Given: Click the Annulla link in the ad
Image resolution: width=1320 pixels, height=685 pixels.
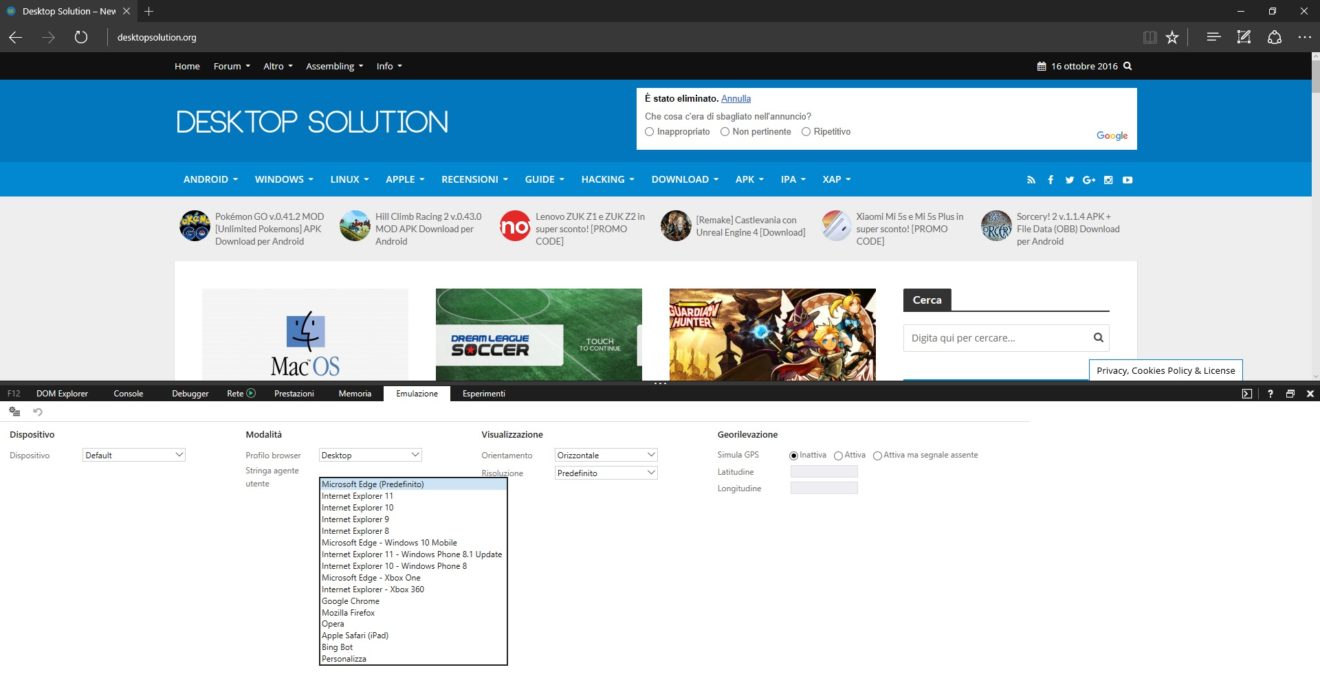Looking at the screenshot, I should (x=735, y=99).
